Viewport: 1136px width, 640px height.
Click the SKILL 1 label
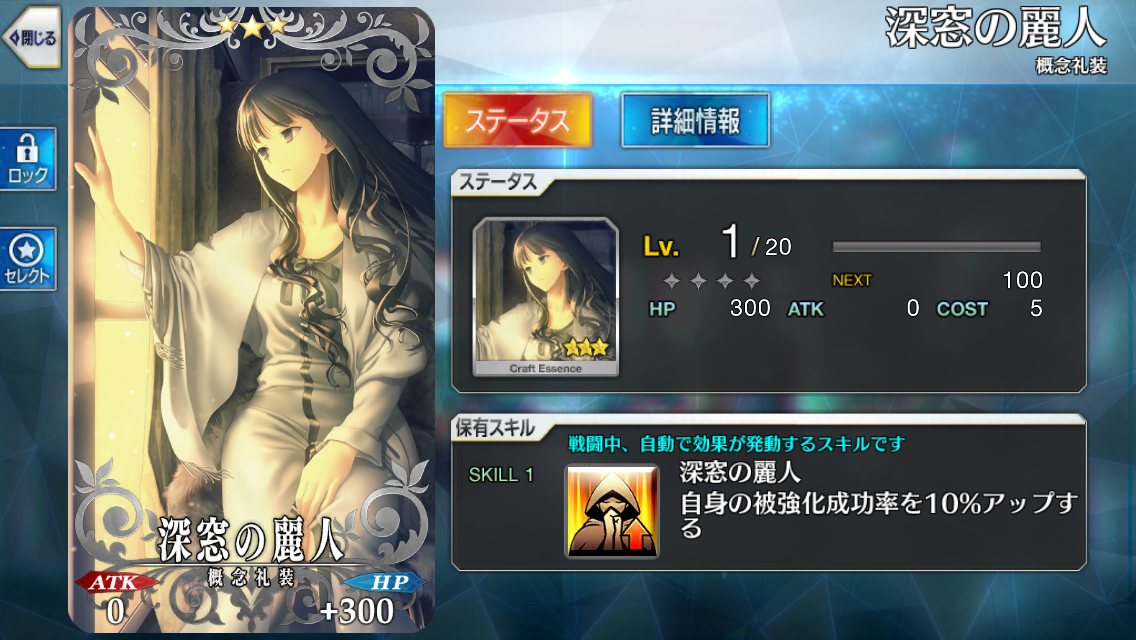pyautogui.click(x=501, y=475)
